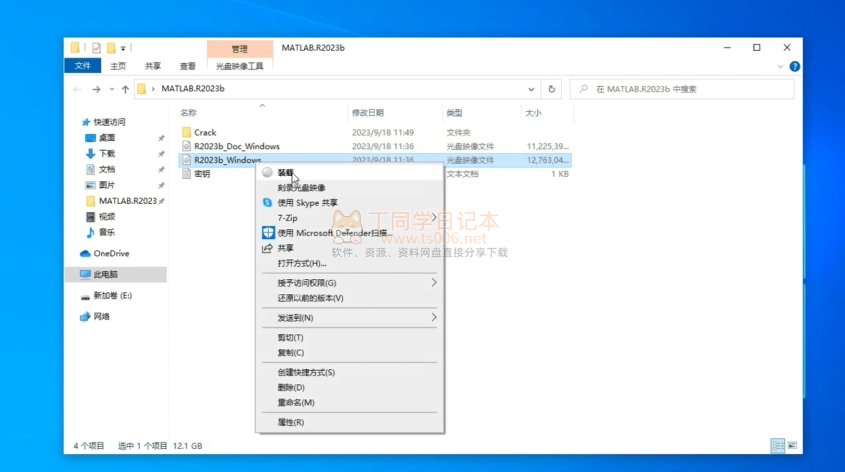845x472 pixels.
Task: Choose 创建快捷方式(S) menu entry
Action: pyautogui.click(x=349, y=372)
